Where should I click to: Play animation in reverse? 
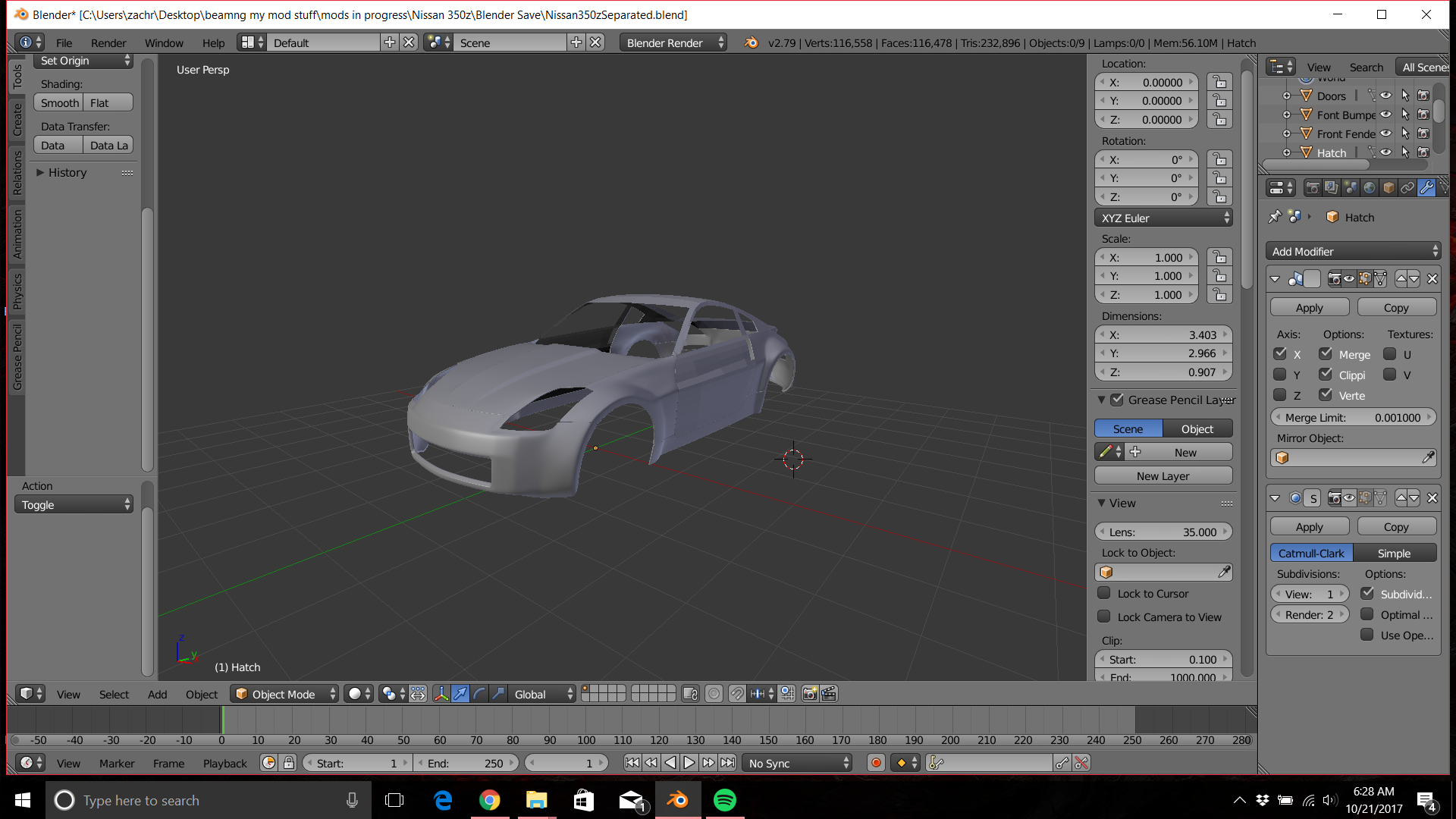[x=670, y=763]
